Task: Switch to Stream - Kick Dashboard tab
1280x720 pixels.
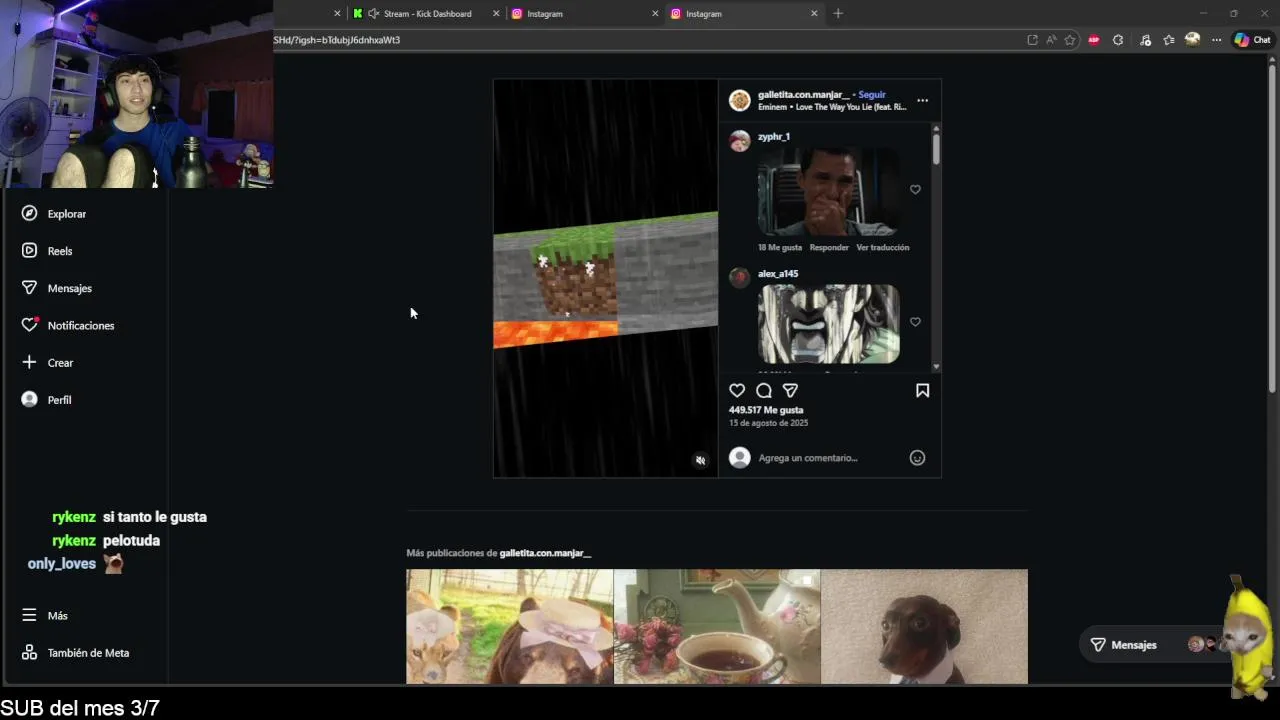Action: point(427,14)
